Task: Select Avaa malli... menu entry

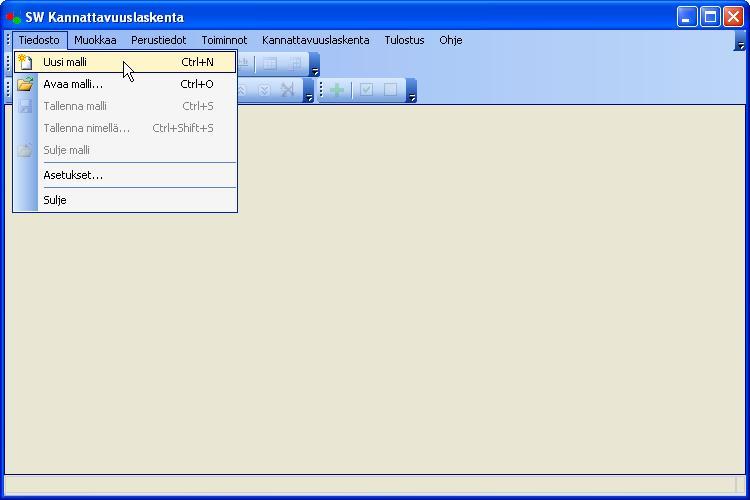Action: pos(125,84)
